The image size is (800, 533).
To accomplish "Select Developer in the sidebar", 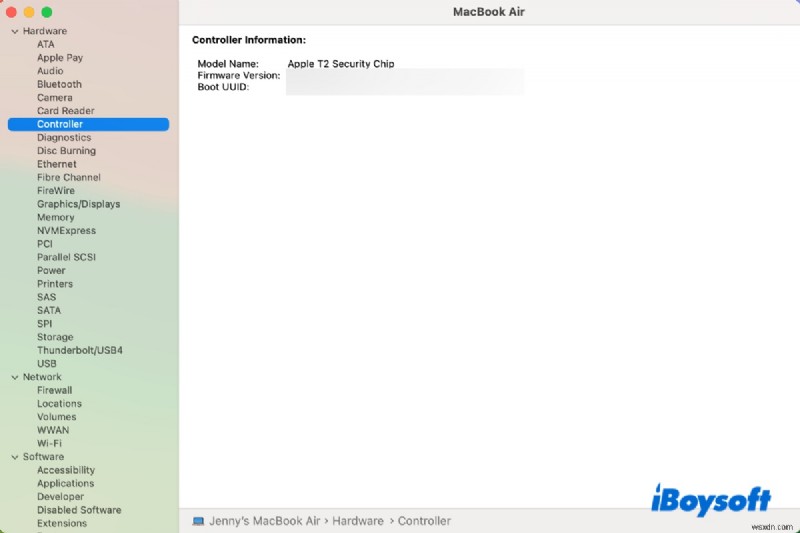I will coord(60,497).
